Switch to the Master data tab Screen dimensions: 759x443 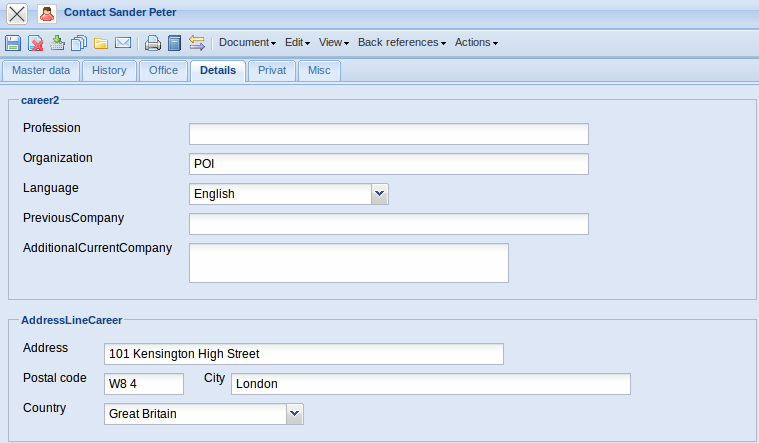tap(41, 71)
